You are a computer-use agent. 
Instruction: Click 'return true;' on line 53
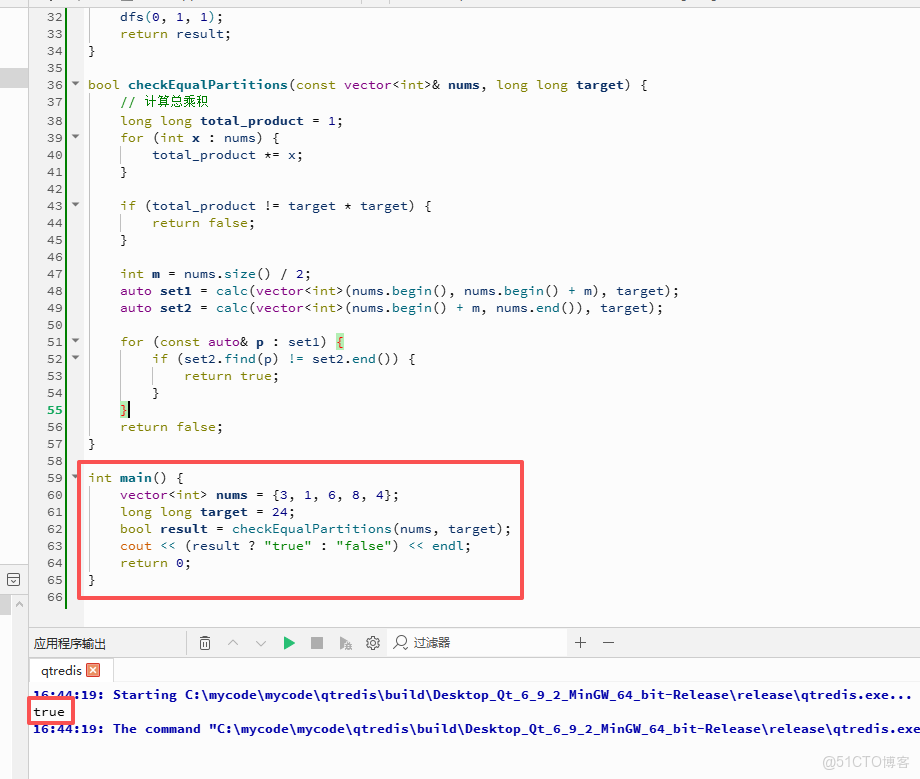231,376
